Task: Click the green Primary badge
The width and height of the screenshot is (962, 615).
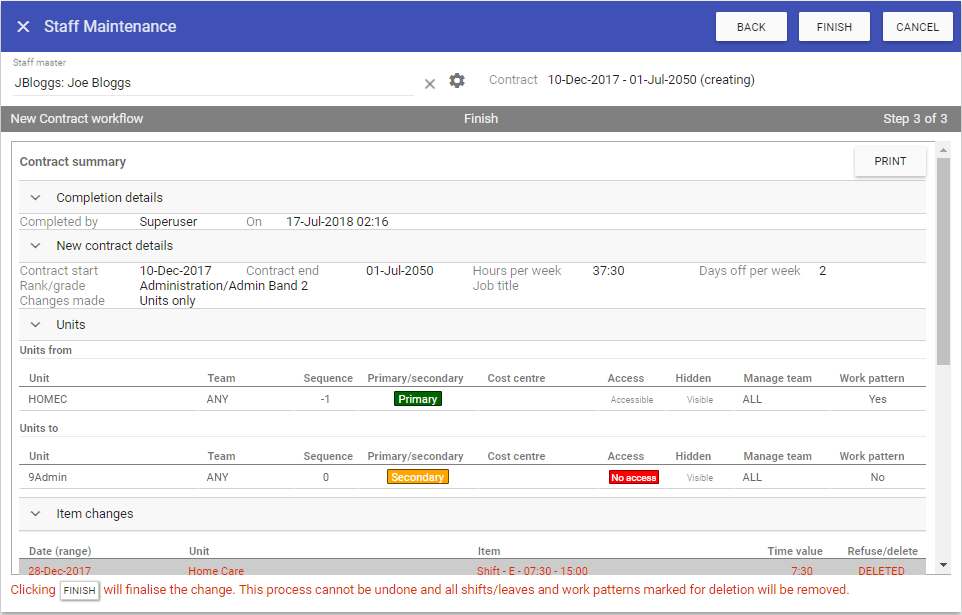Action: [x=417, y=399]
